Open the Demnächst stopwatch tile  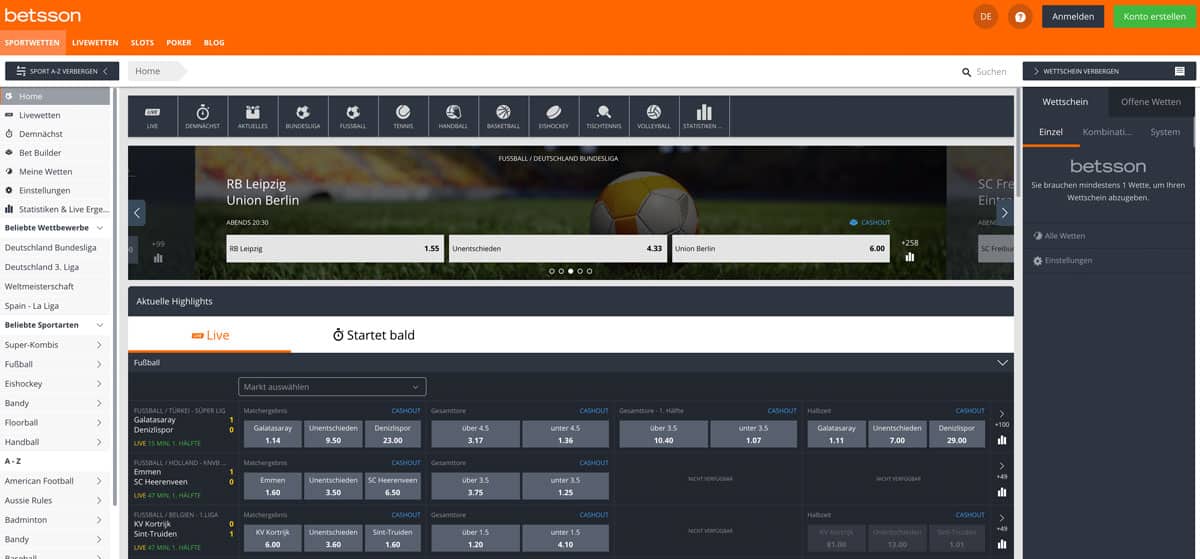203,116
